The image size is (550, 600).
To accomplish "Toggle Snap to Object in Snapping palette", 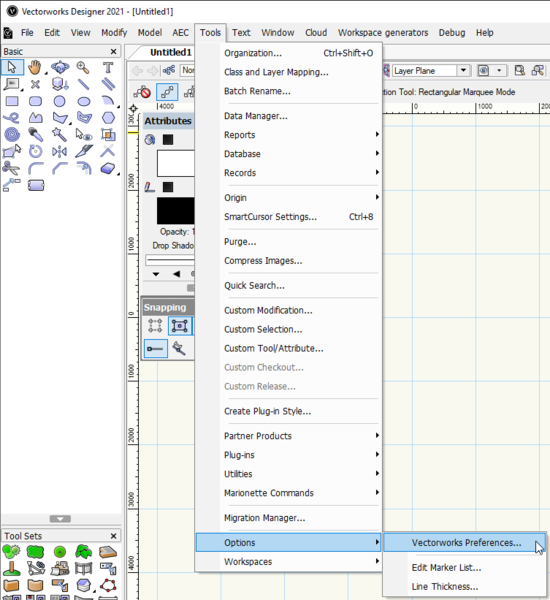I will coord(180,326).
